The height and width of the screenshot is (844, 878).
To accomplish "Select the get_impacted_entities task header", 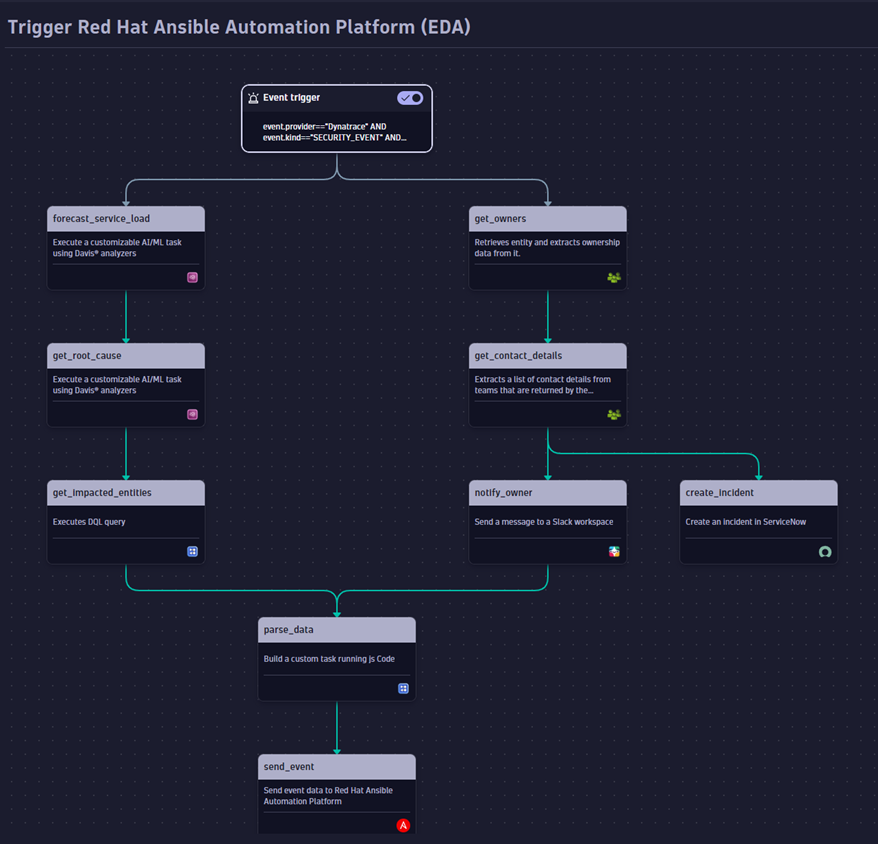I will (126, 493).
